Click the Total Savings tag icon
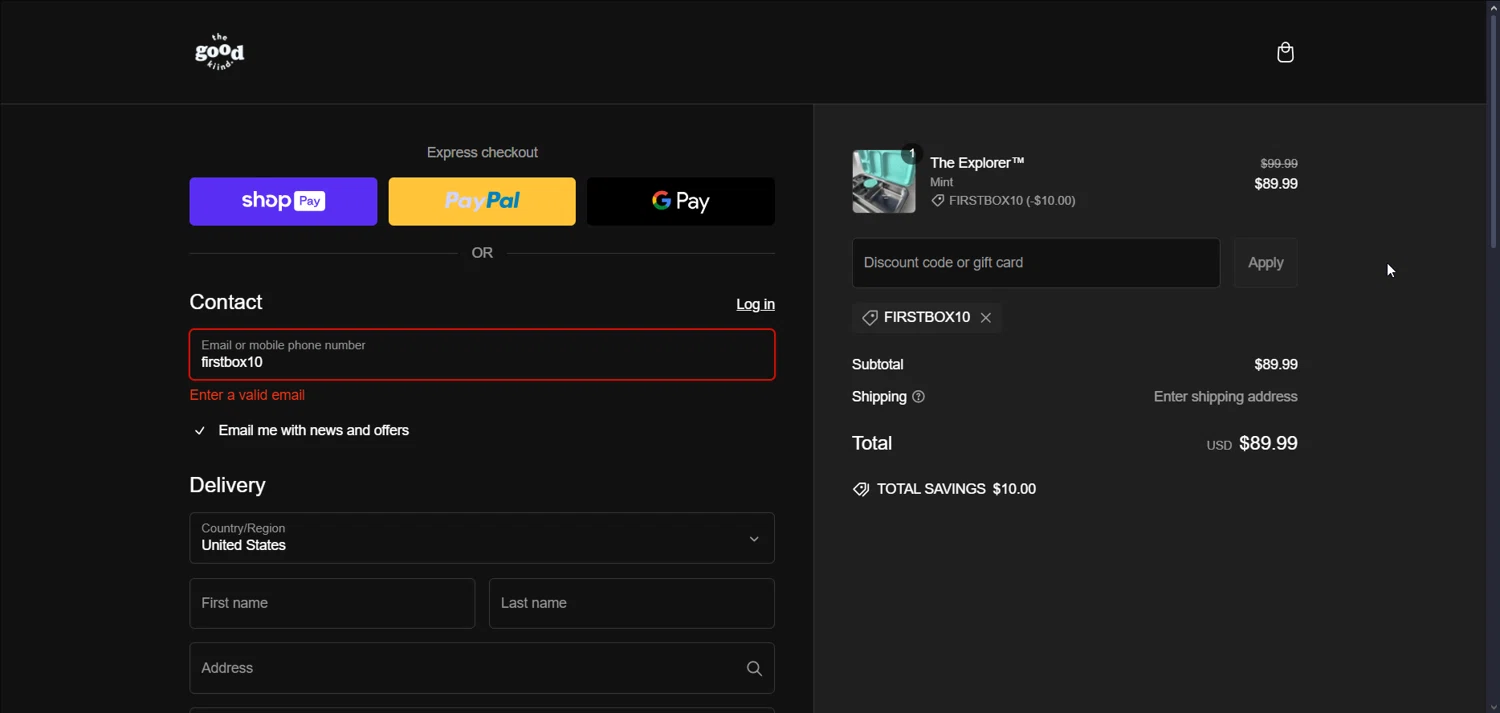This screenshot has height=713, width=1500. (x=861, y=489)
